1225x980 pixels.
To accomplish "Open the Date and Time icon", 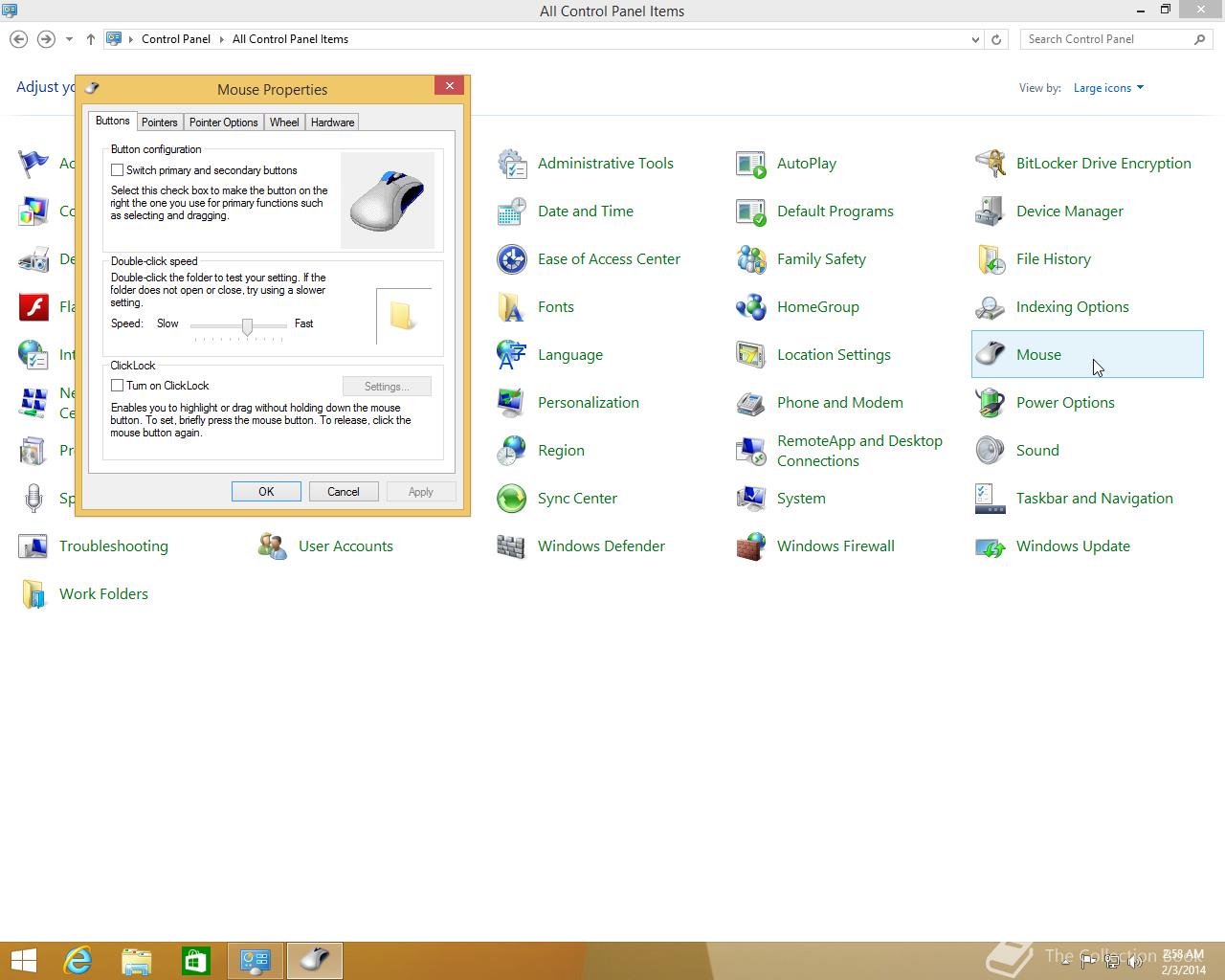I will pos(512,212).
